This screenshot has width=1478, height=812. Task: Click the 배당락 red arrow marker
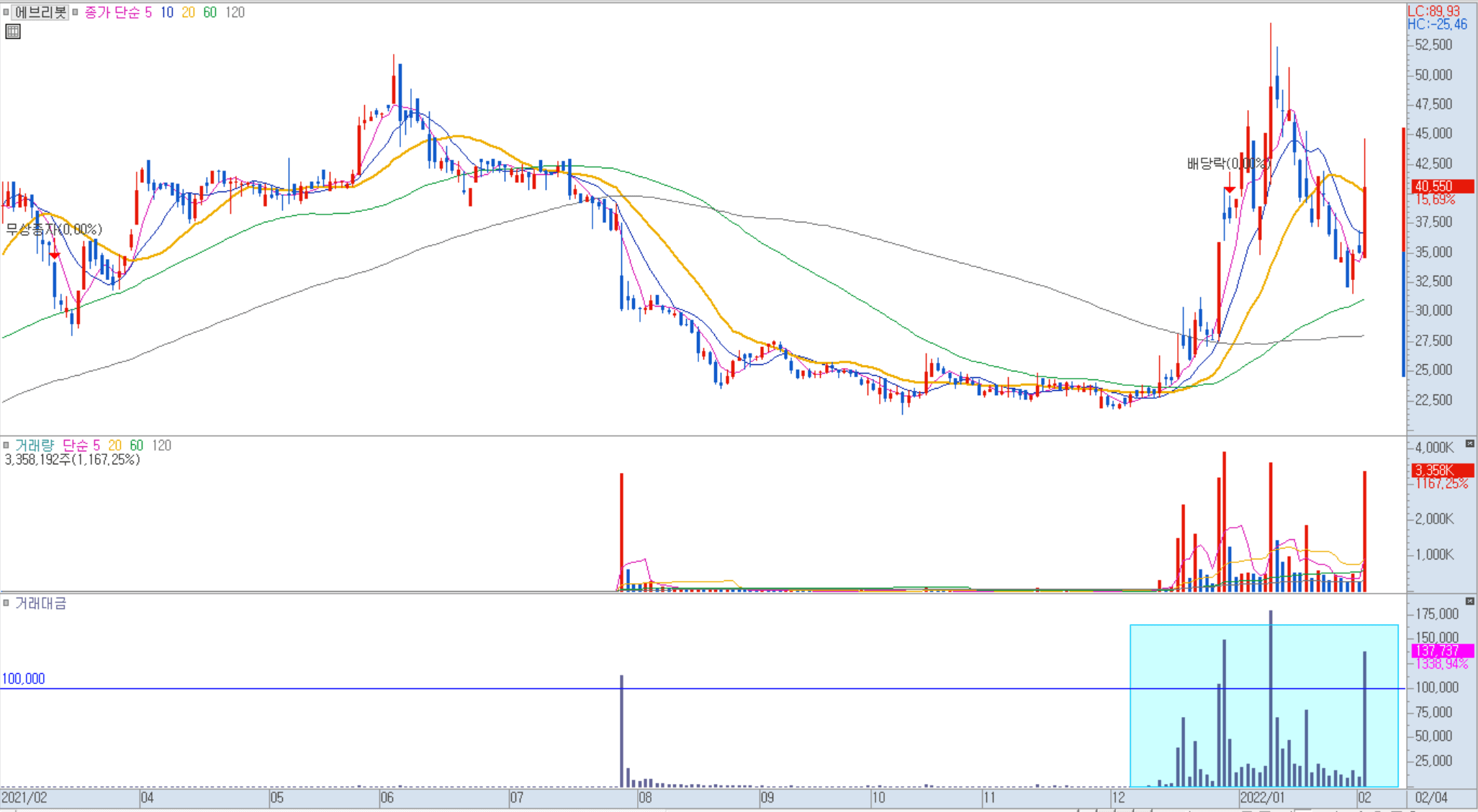[1230, 189]
